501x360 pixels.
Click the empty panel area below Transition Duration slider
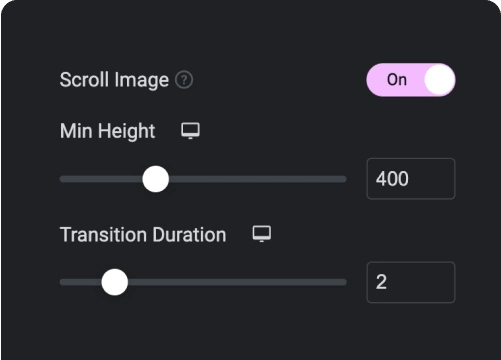[250, 330]
